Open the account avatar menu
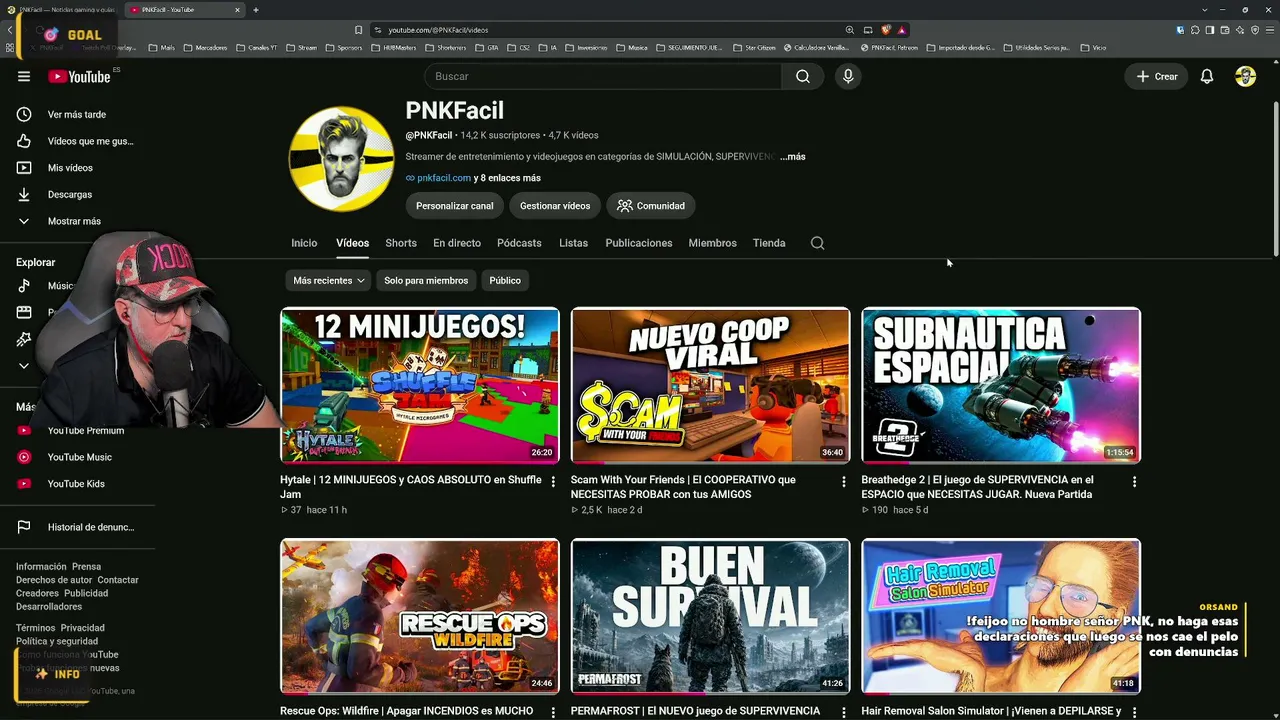Viewport: 1280px width, 720px height. click(1245, 76)
